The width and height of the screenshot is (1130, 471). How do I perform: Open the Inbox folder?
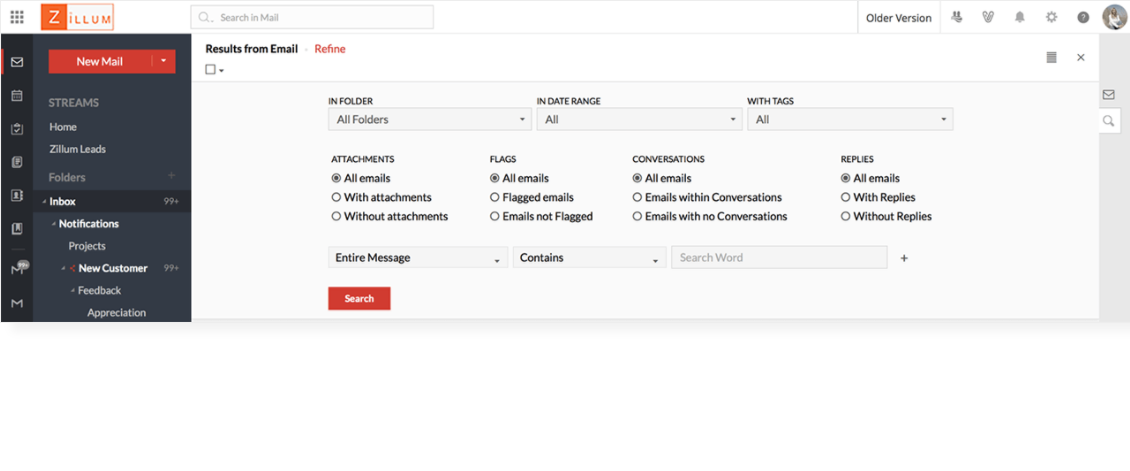(62, 201)
